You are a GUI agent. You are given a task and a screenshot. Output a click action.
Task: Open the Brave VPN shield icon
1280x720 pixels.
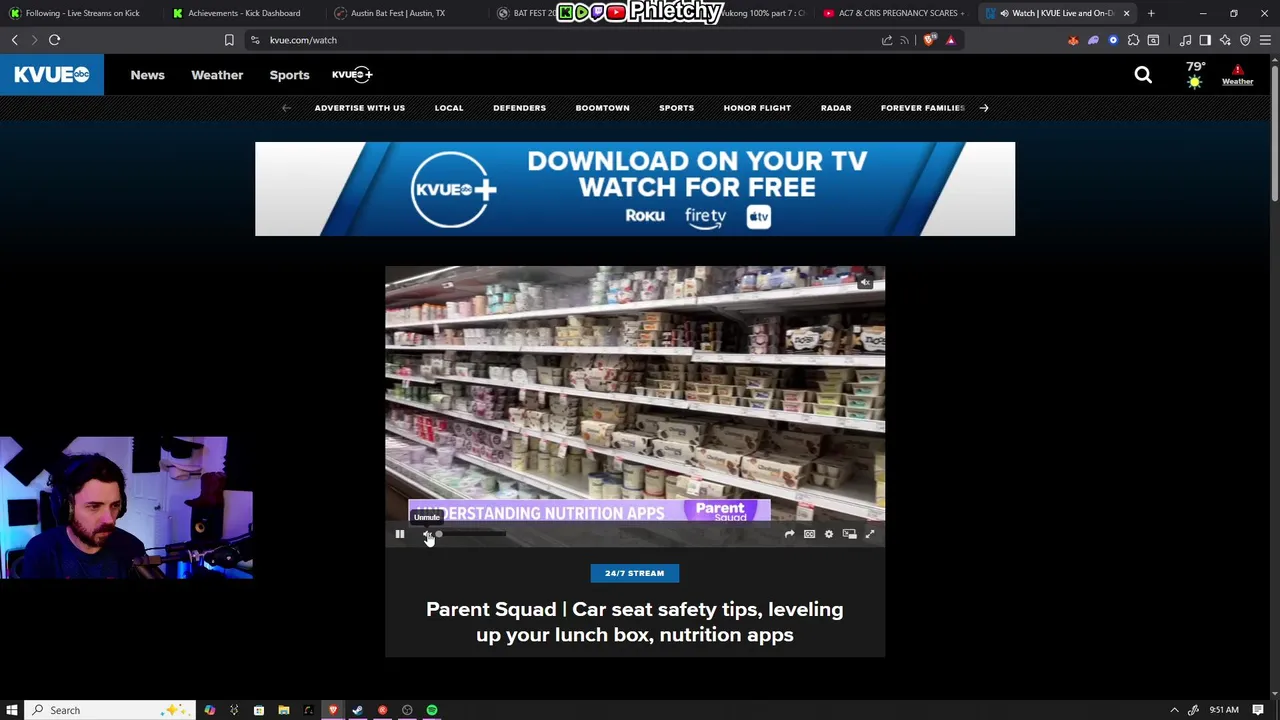[x=1245, y=40]
